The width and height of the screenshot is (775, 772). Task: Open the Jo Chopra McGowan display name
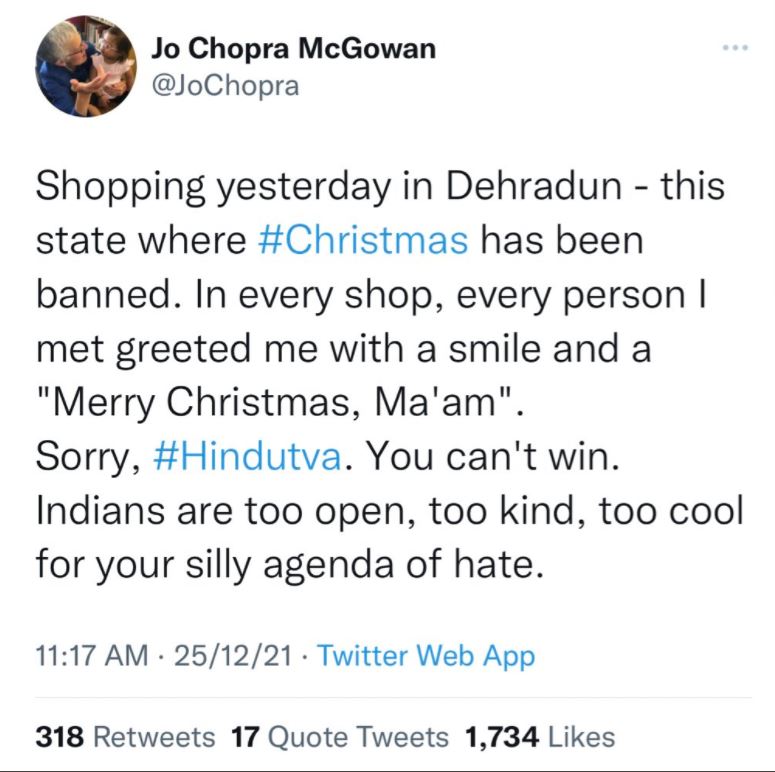tap(293, 49)
